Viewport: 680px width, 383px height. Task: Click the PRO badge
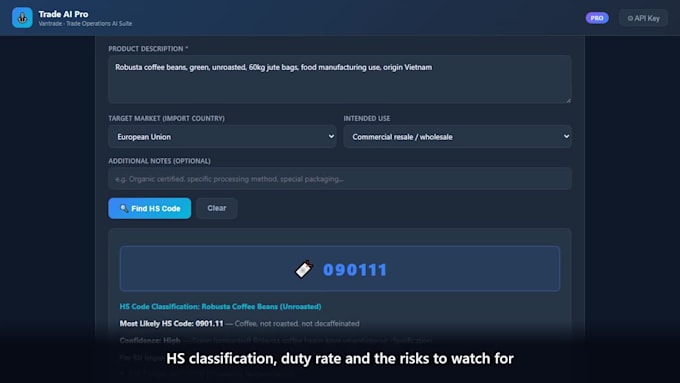pyautogui.click(x=597, y=18)
